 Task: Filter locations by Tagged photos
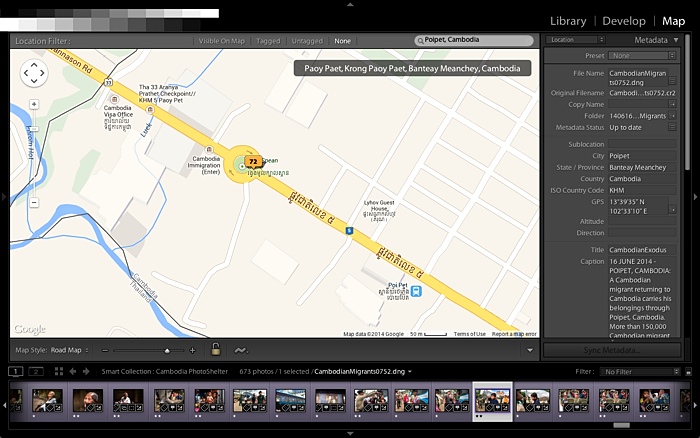268,41
